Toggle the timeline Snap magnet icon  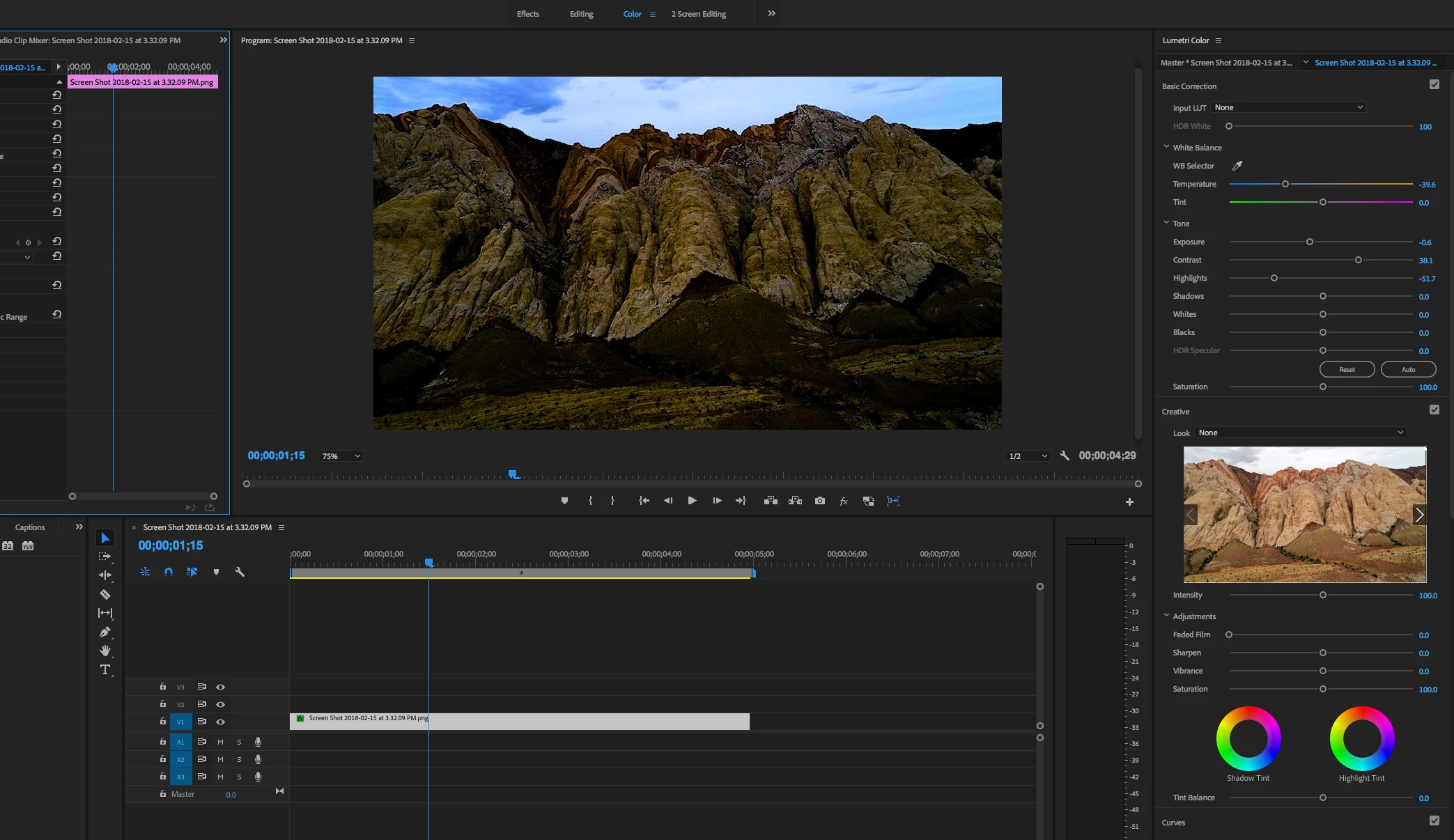169,572
